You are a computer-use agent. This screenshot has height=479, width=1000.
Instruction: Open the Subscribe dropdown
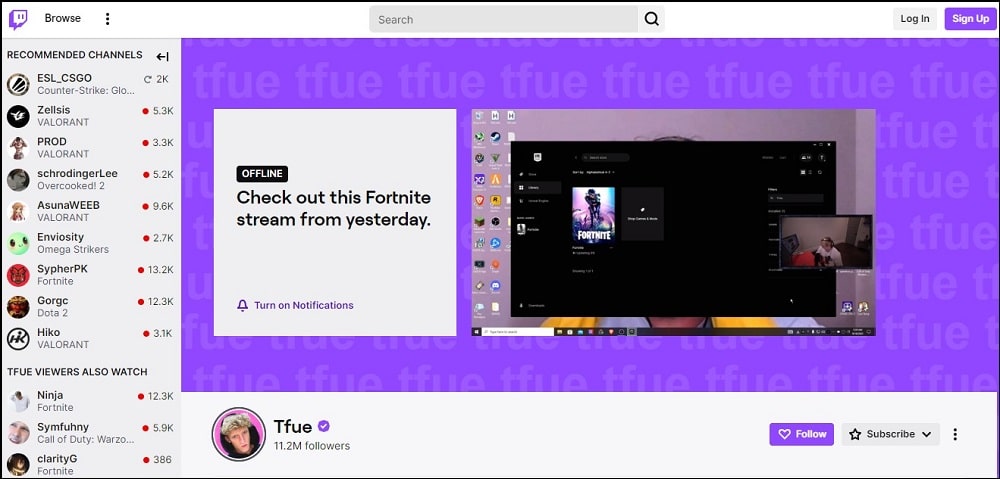pyautogui.click(x=890, y=434)
